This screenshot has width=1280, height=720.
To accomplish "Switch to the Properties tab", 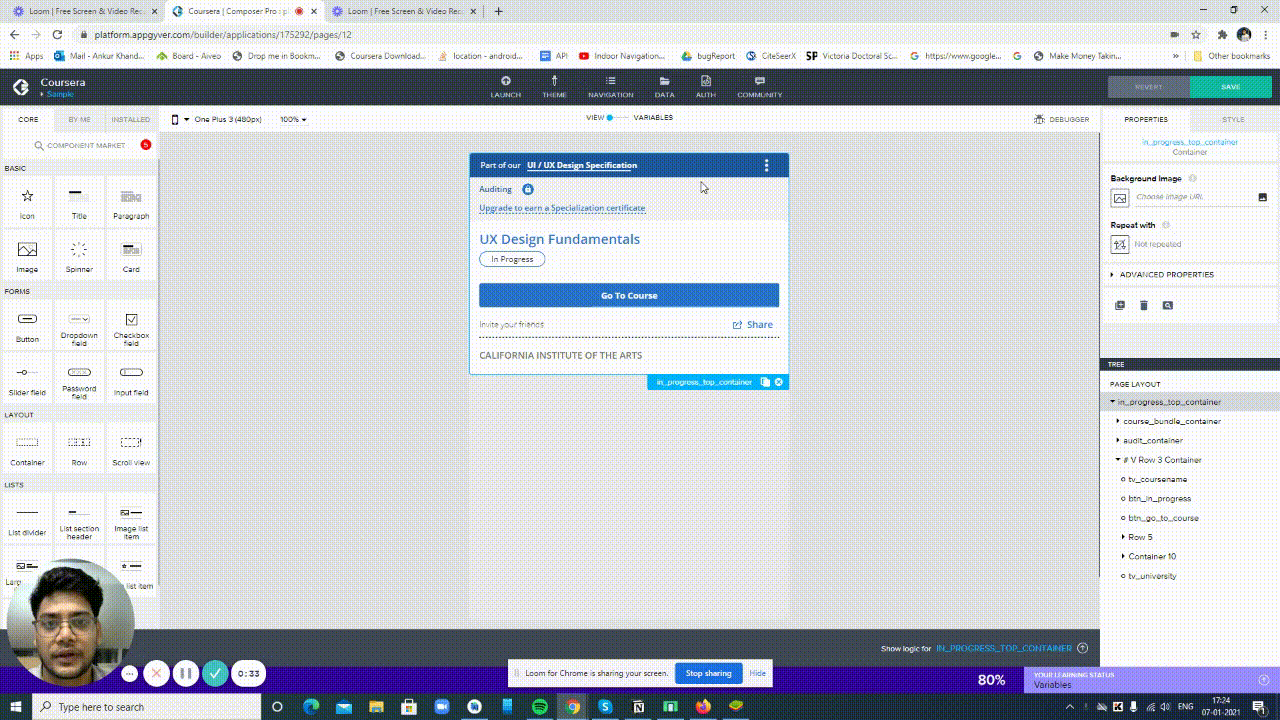I will click(x=1146, y=119).
